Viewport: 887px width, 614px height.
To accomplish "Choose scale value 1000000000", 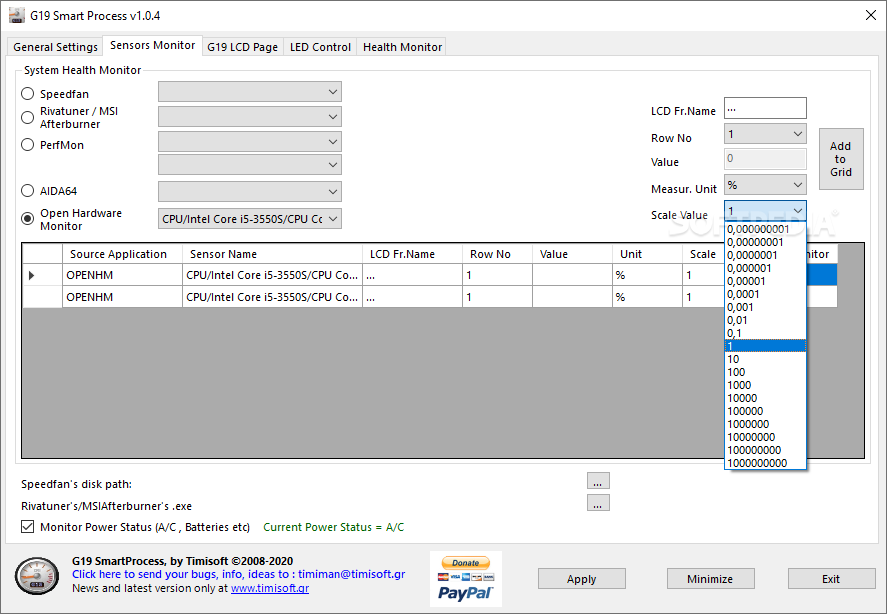I will pos(765,463).
